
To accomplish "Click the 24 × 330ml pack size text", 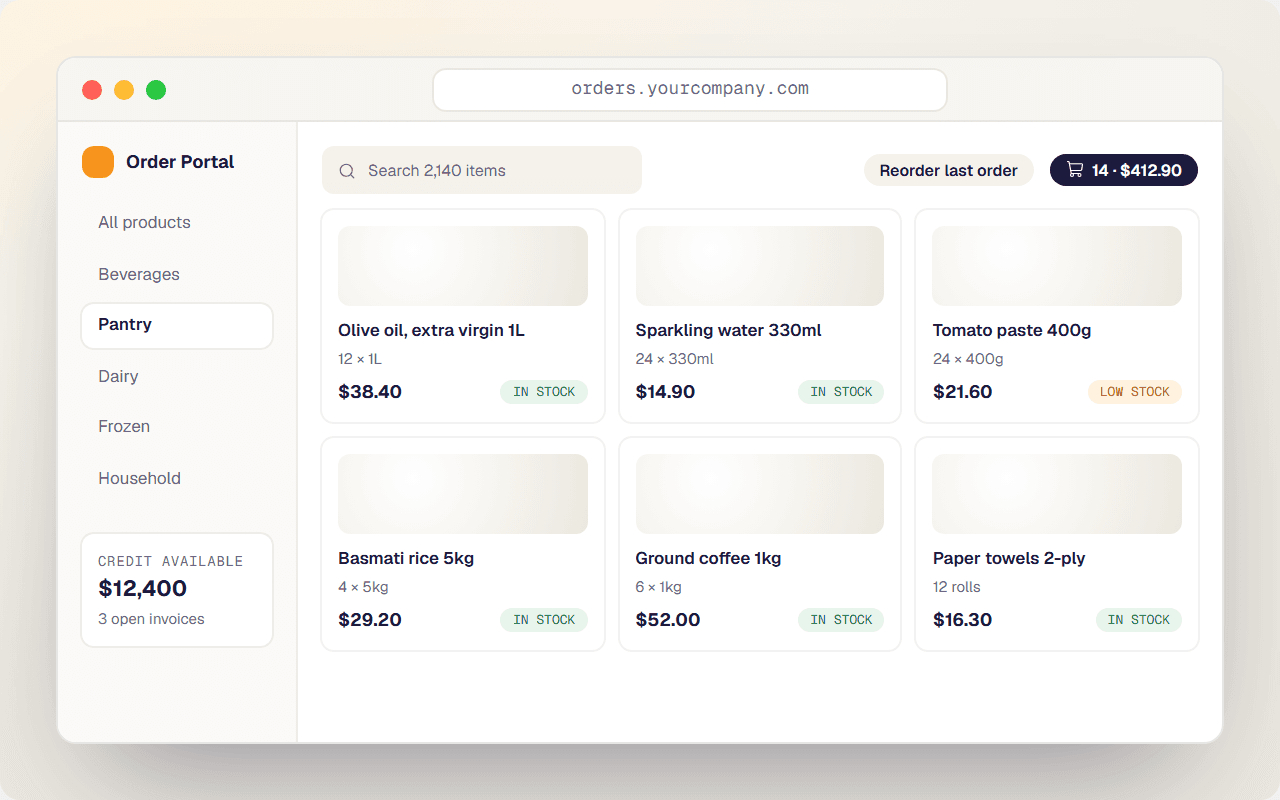I will click(675, 359).
